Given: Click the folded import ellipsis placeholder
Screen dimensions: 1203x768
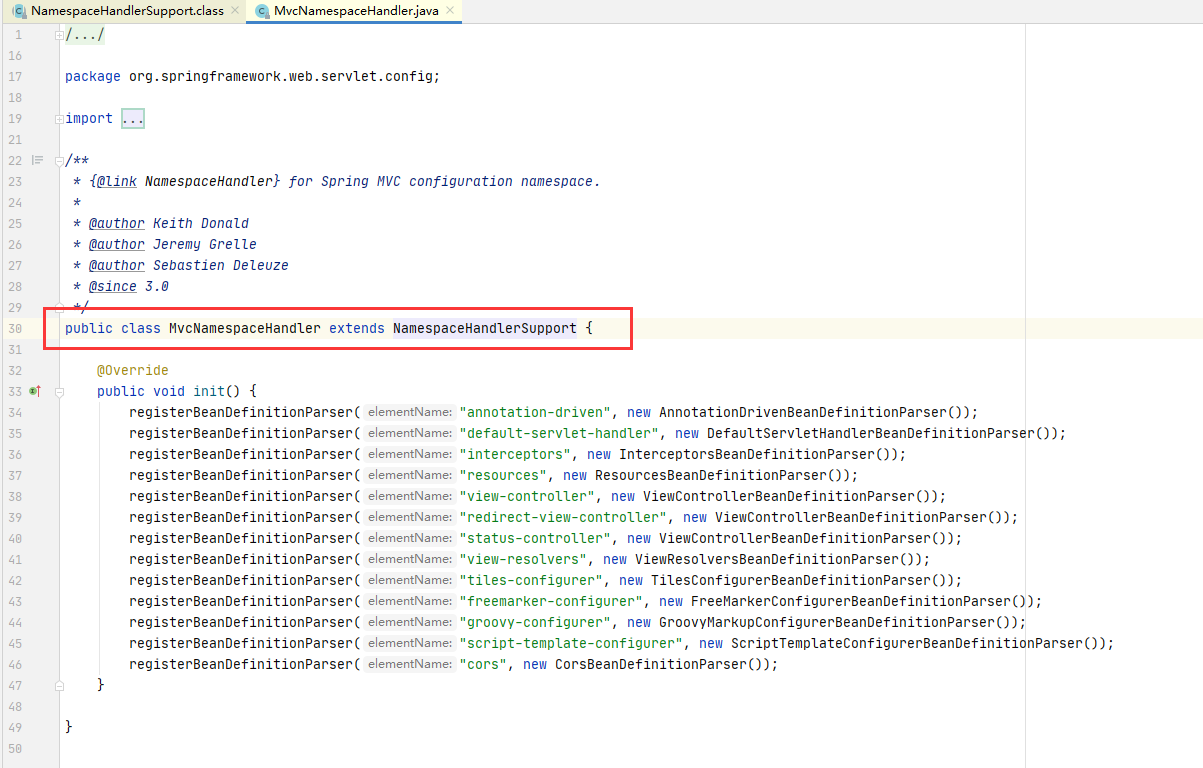Looking at the screenshot, I should (x=133, y=119).
